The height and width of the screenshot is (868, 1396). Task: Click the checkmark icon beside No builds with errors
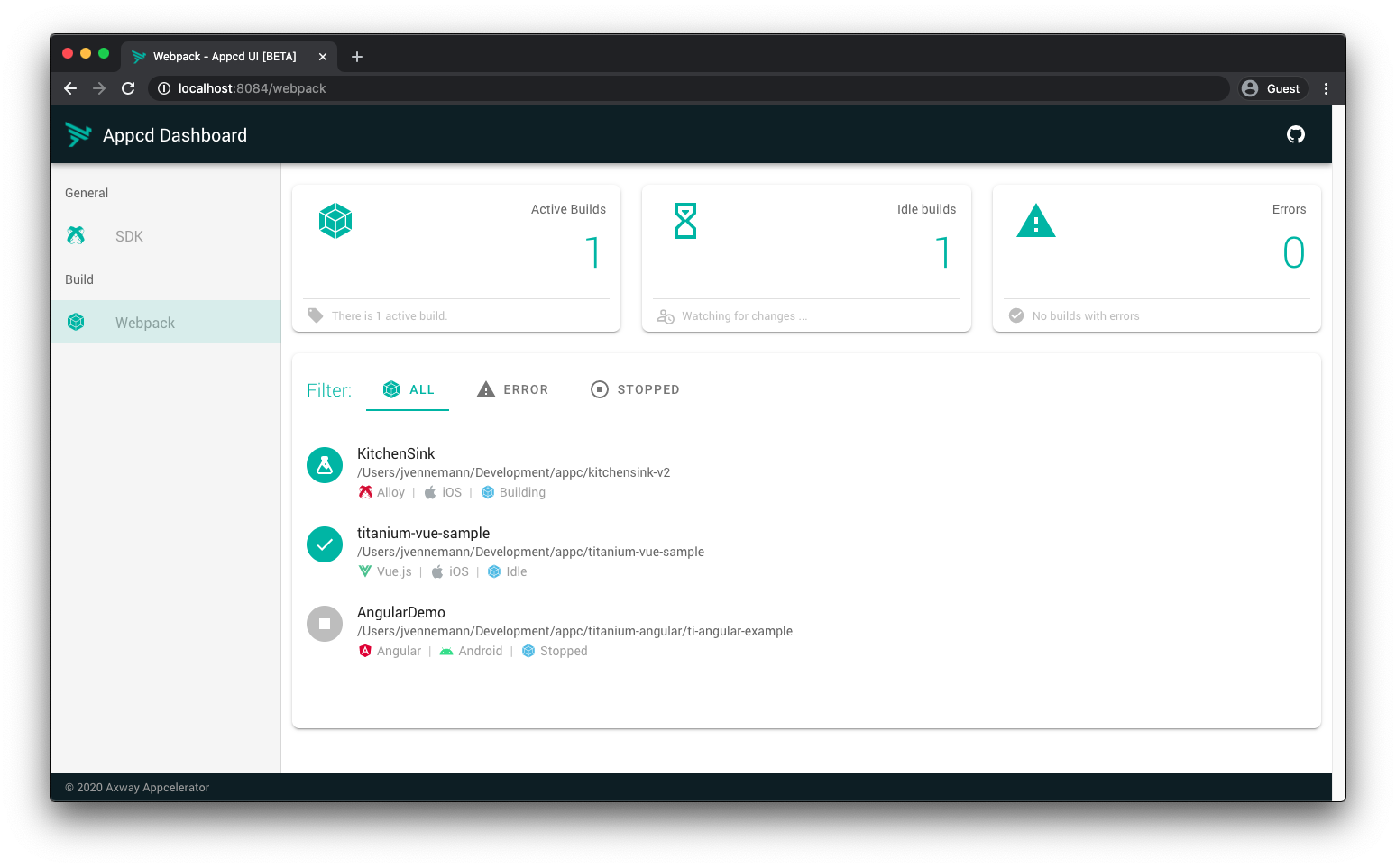(1016, 315)
